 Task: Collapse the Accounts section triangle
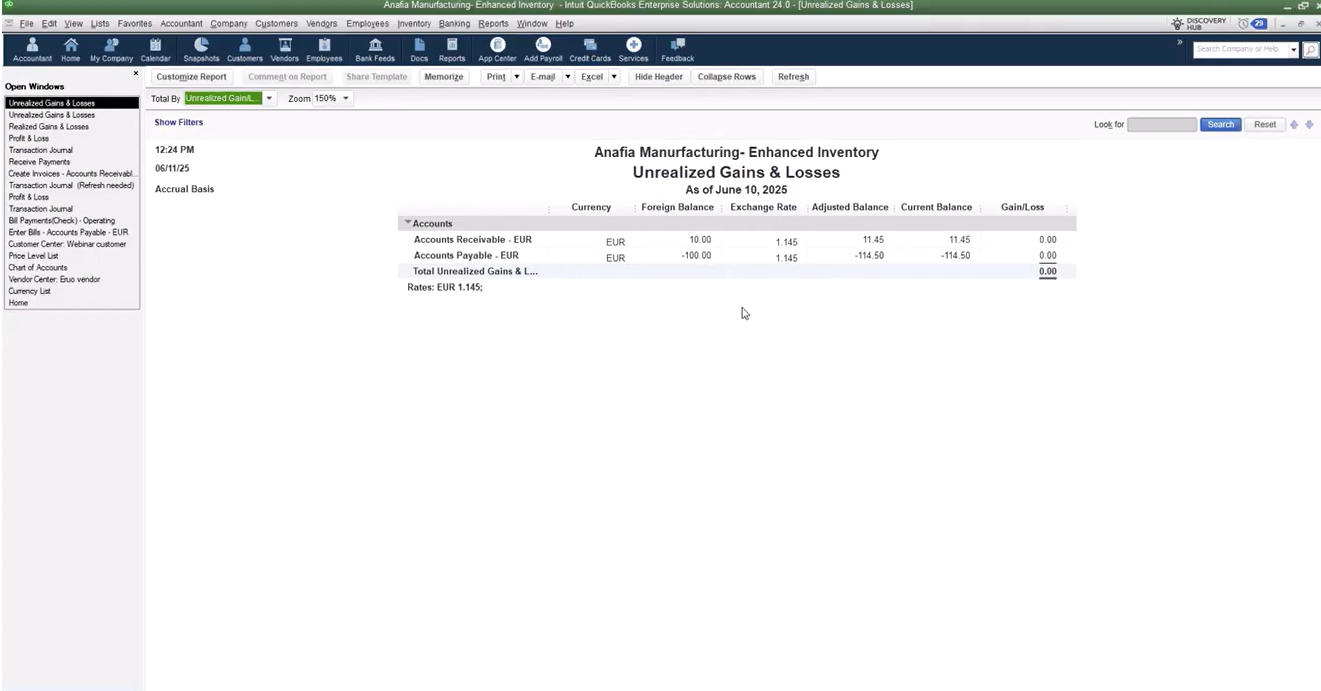tap(407, 223)
